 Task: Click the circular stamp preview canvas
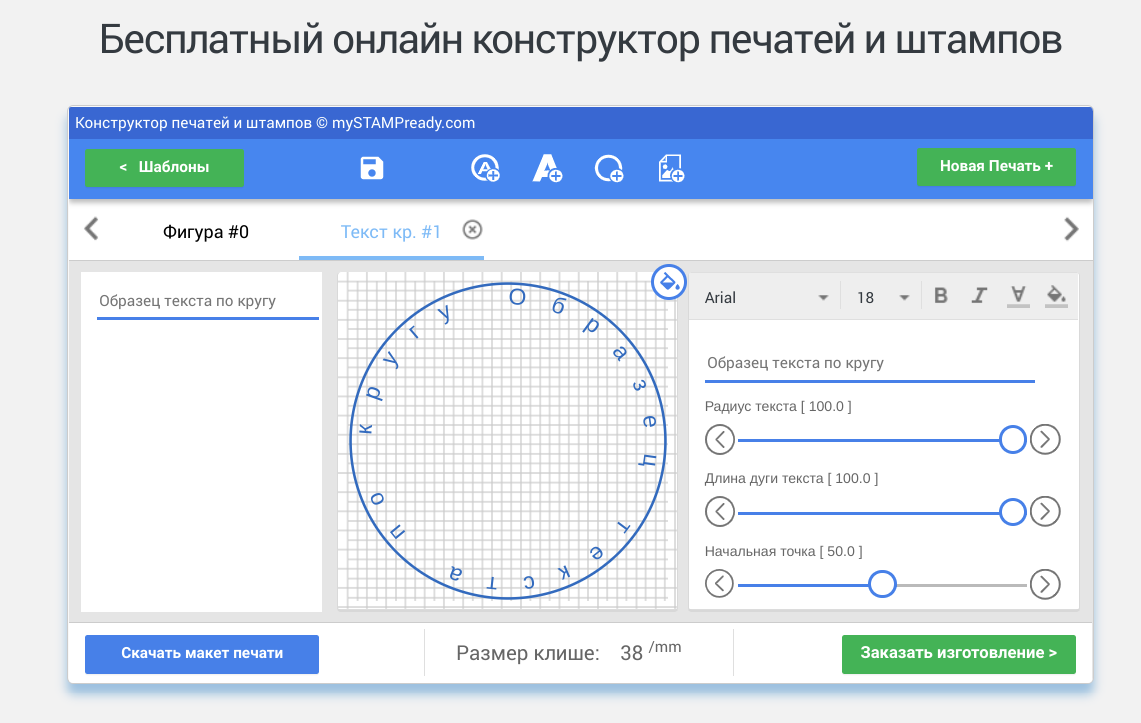tap(507, 441)
